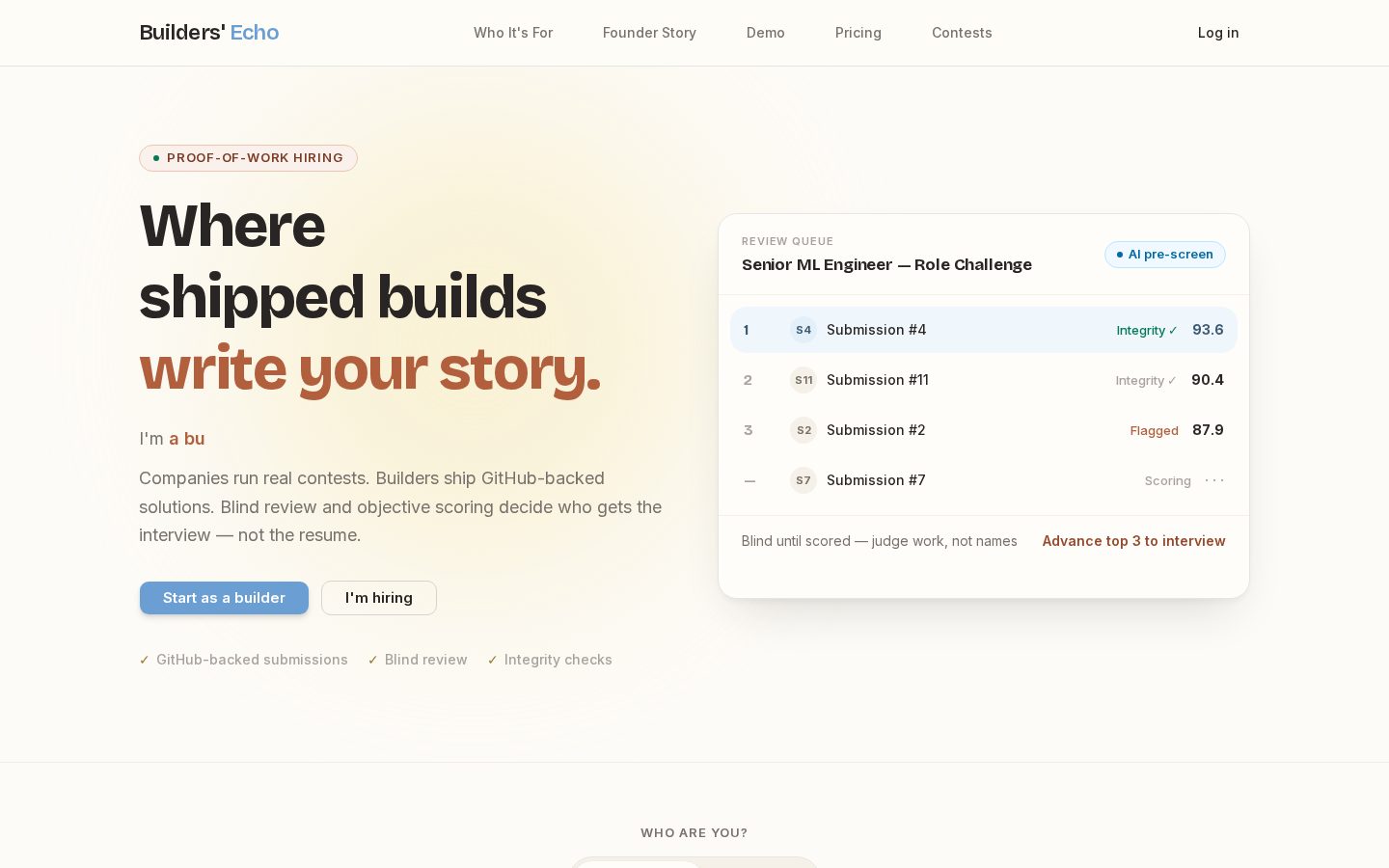Click the Review Queue label
The image size is (1389, 868).
pos(787,241)
